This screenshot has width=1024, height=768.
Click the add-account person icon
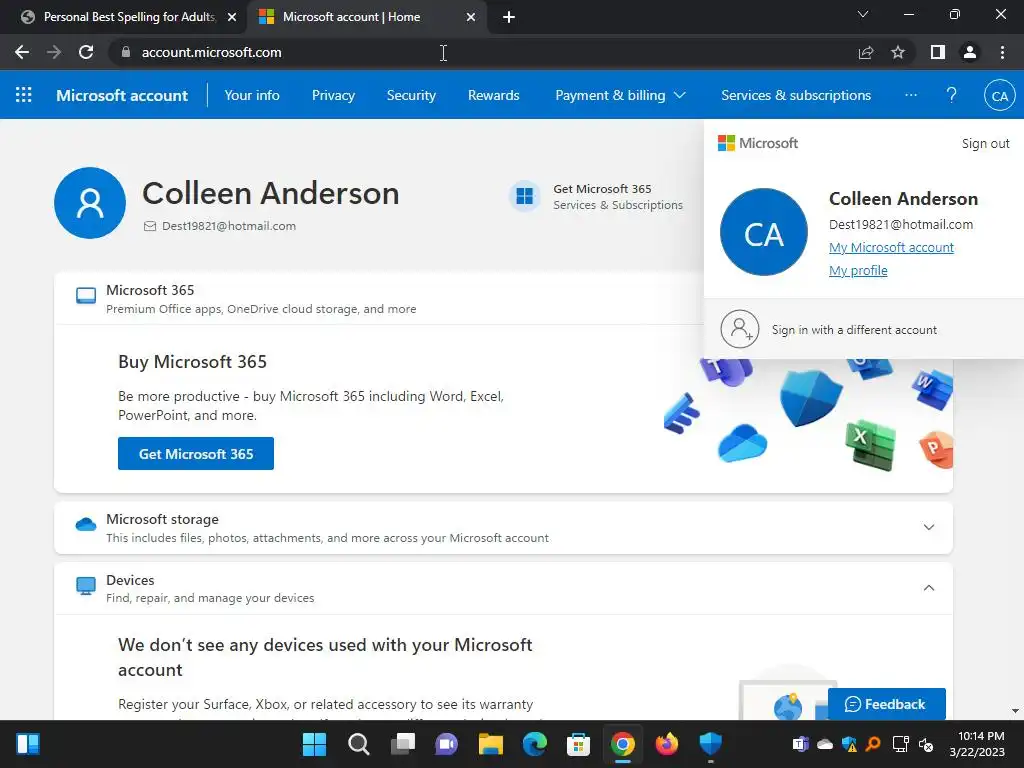(x=740, y=328)
